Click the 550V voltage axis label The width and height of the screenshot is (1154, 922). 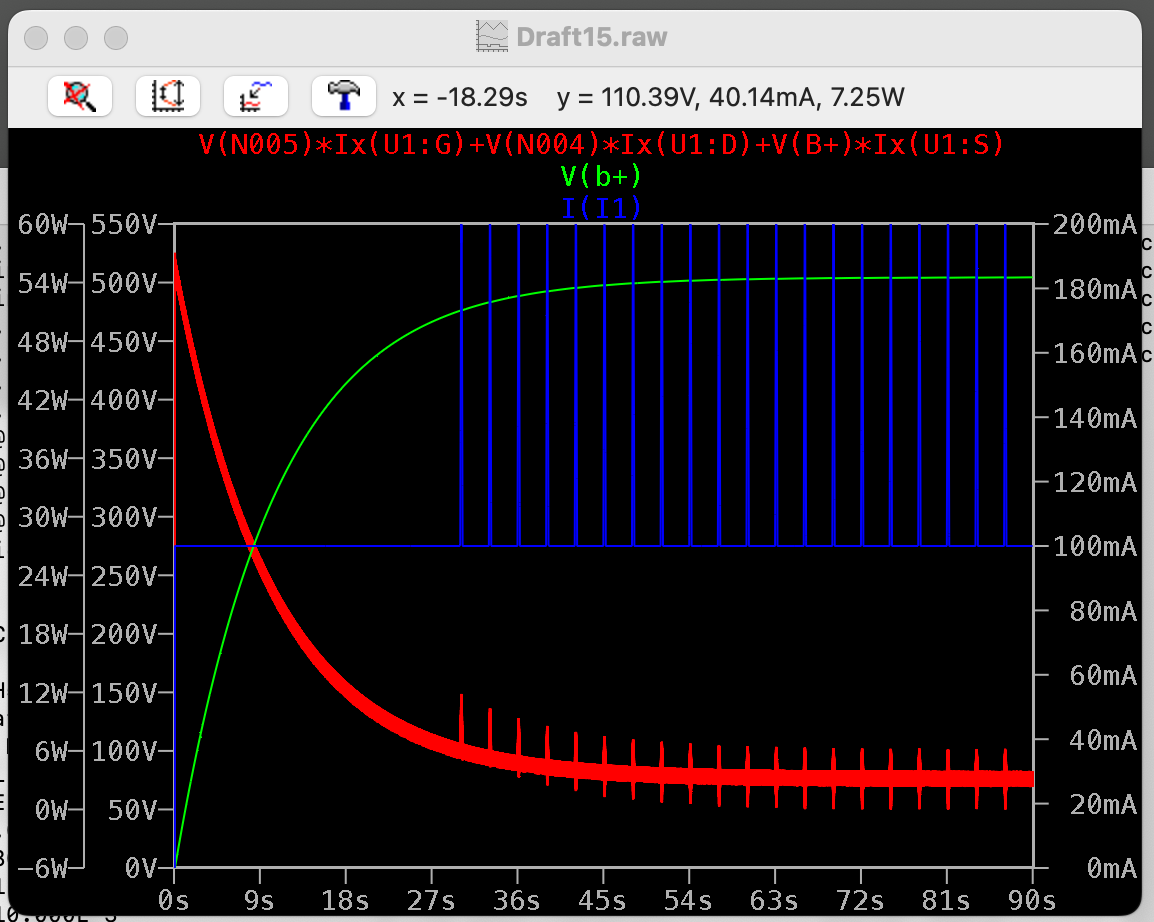[124, 224]
